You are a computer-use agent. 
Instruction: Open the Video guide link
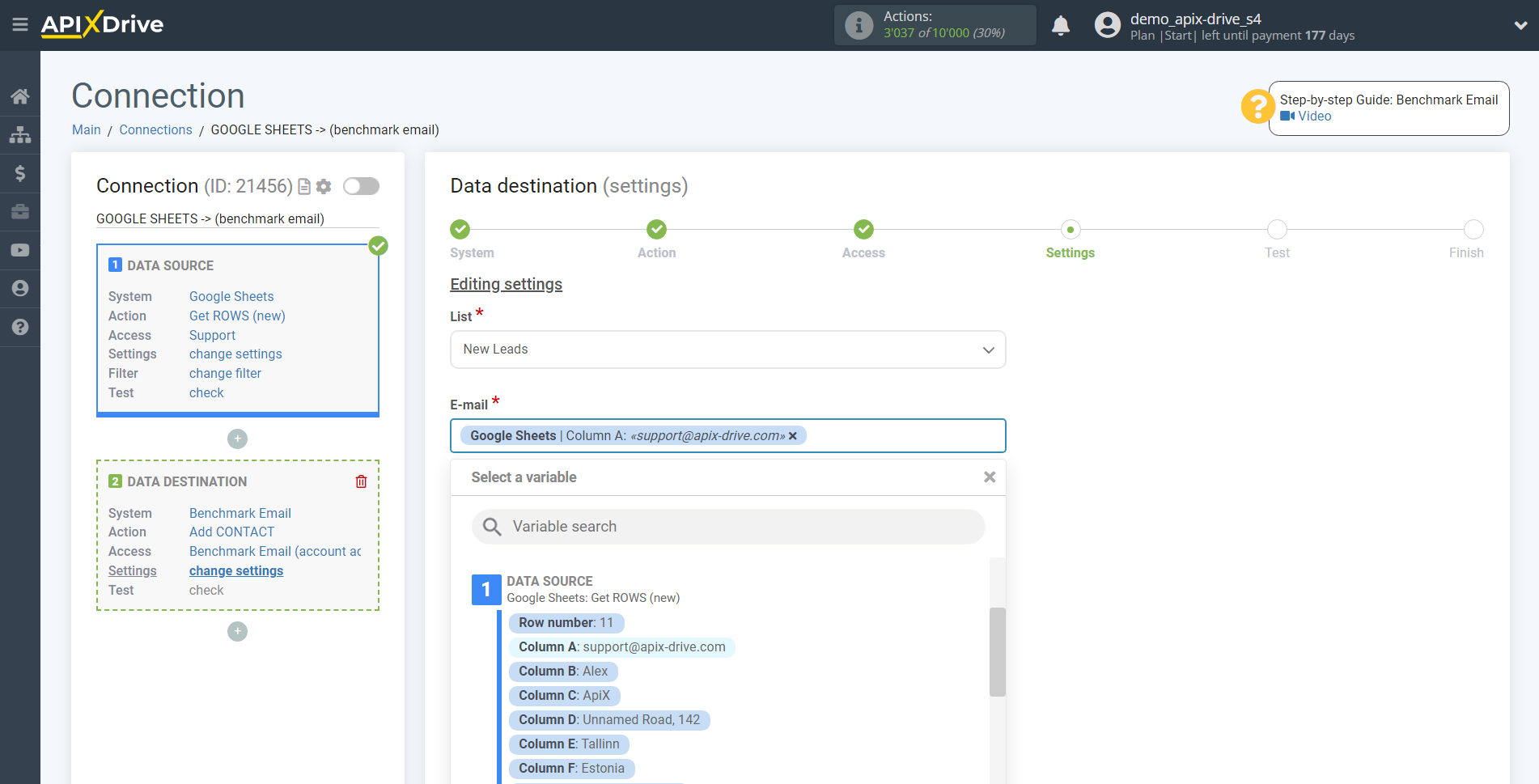1306,116
